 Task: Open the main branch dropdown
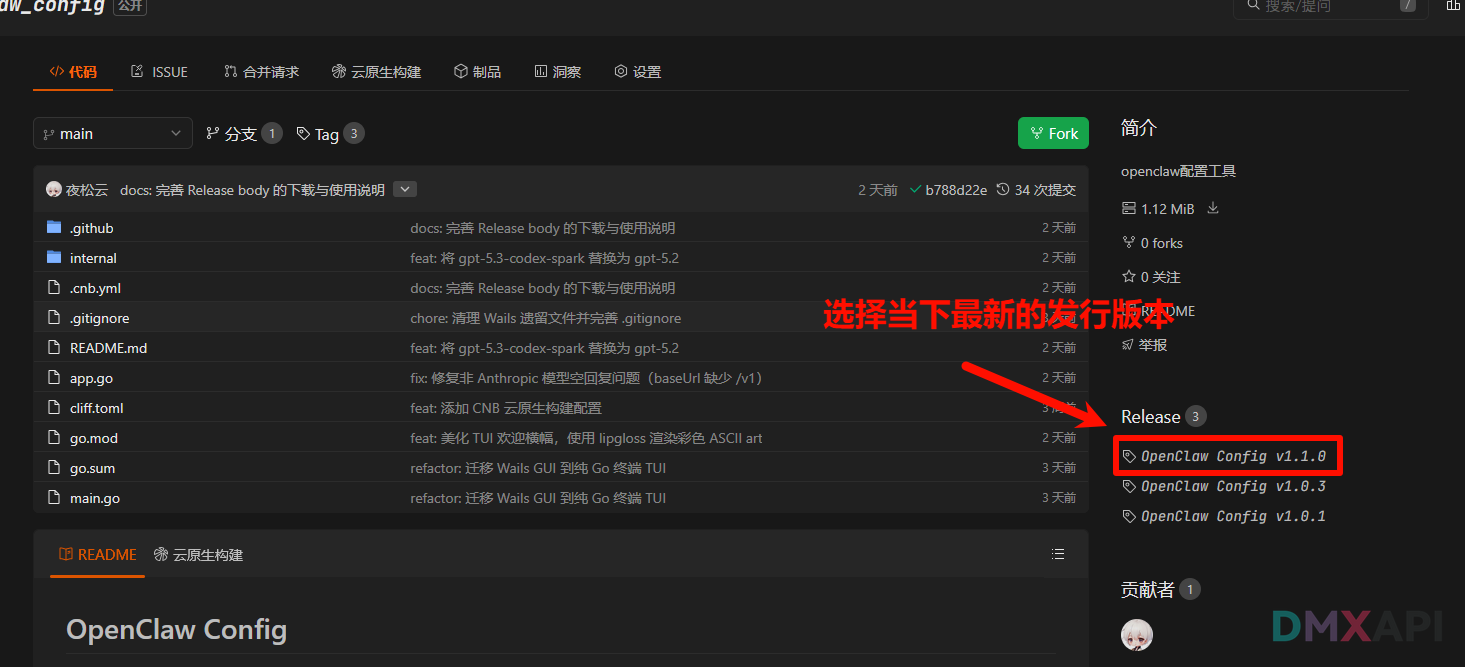pos(112,134)
